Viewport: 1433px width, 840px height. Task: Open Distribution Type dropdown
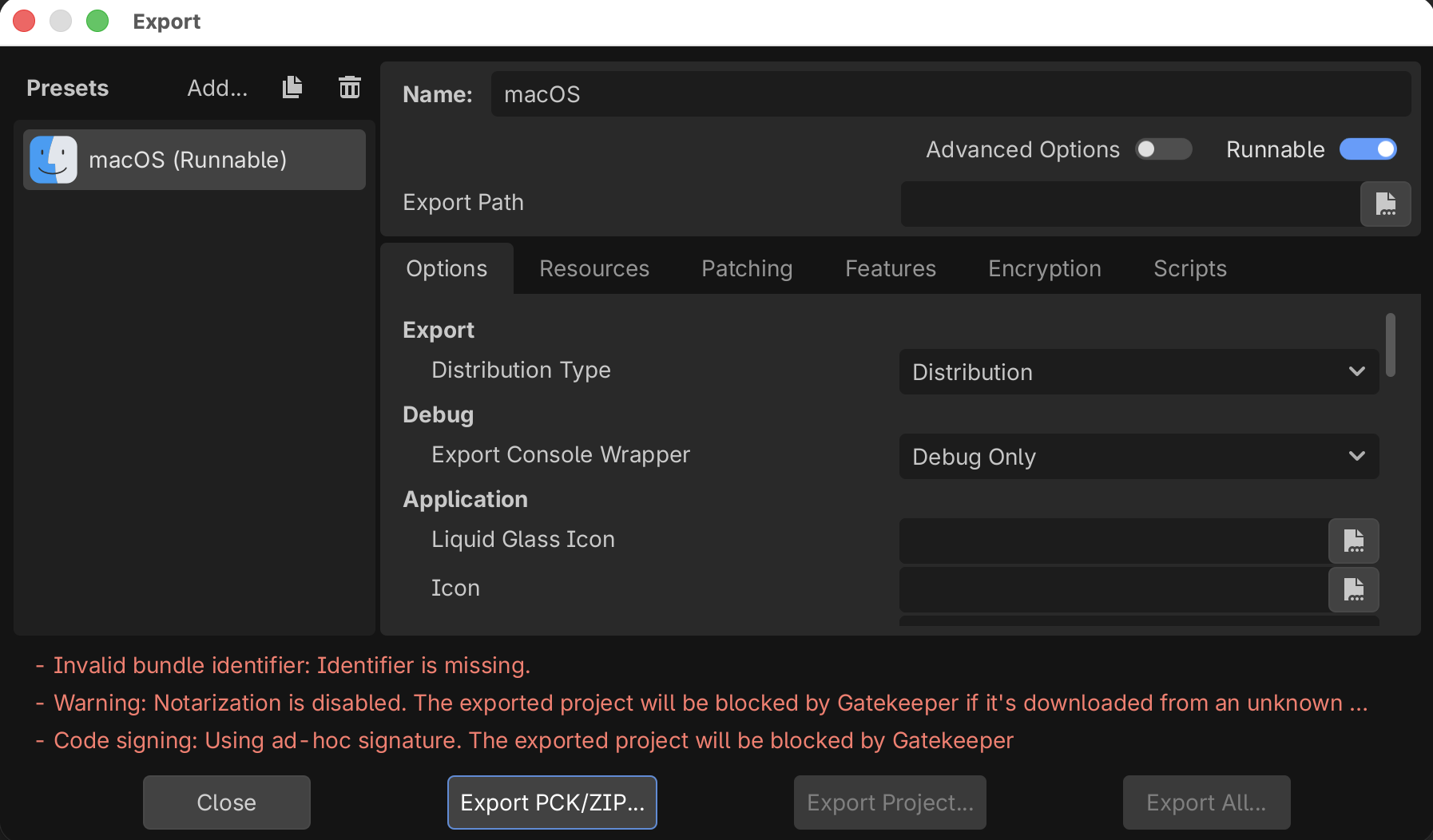1138,372
